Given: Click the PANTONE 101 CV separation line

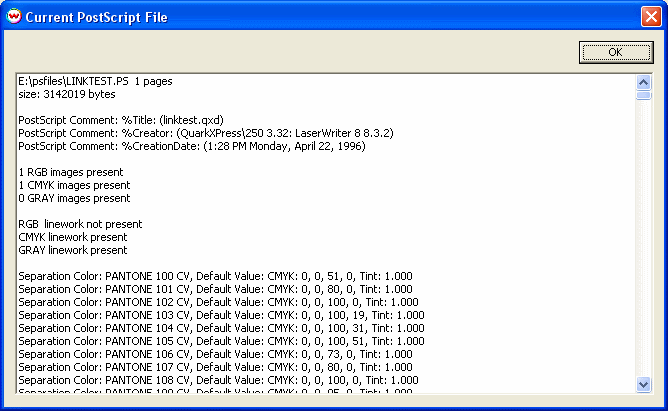Looking at the screenshot, I should click(x=215, y=289).
